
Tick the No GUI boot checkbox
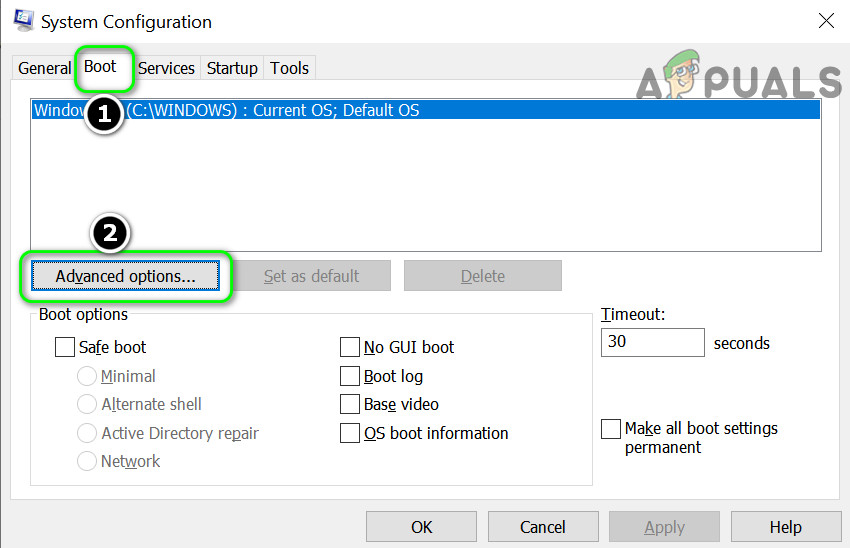coord(350,348)
